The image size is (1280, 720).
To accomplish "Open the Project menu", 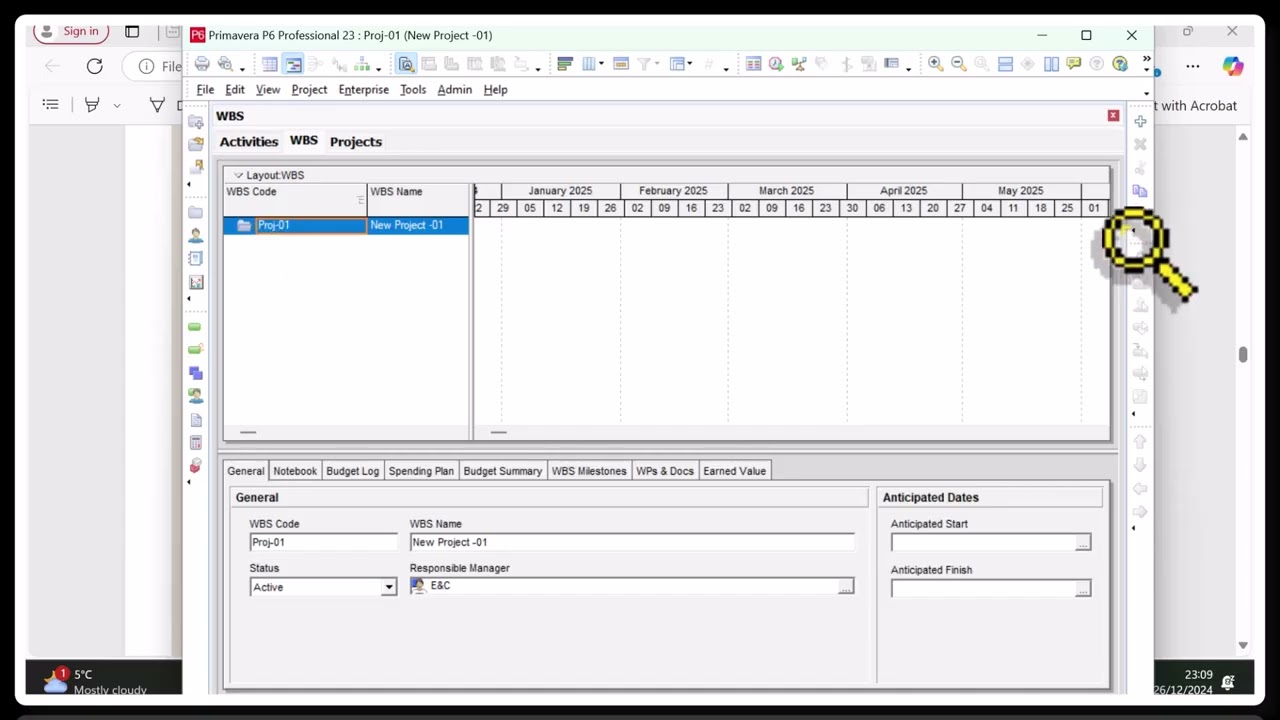I will (x=309, y=89).
